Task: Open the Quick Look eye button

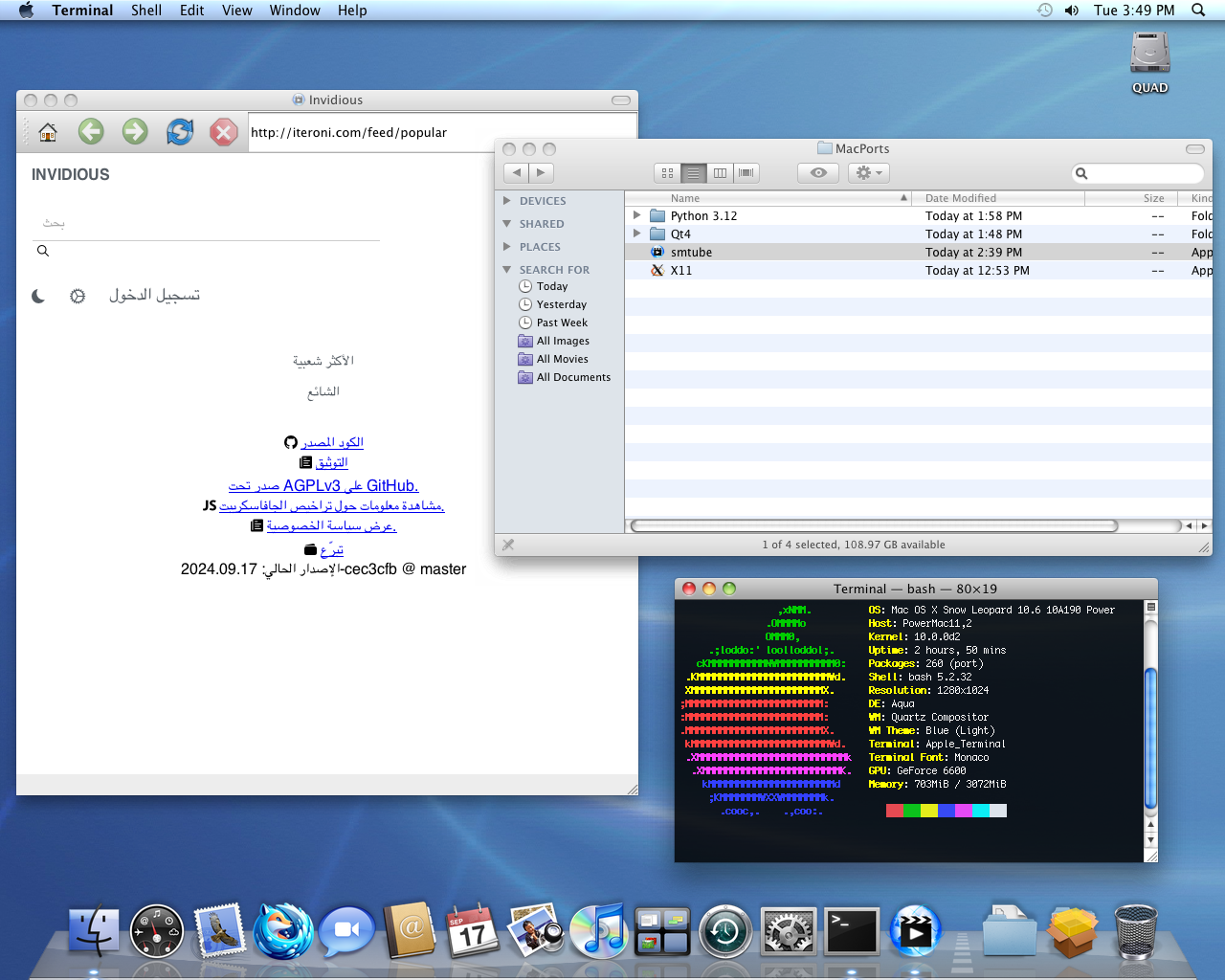Action: tap(818, 173)
